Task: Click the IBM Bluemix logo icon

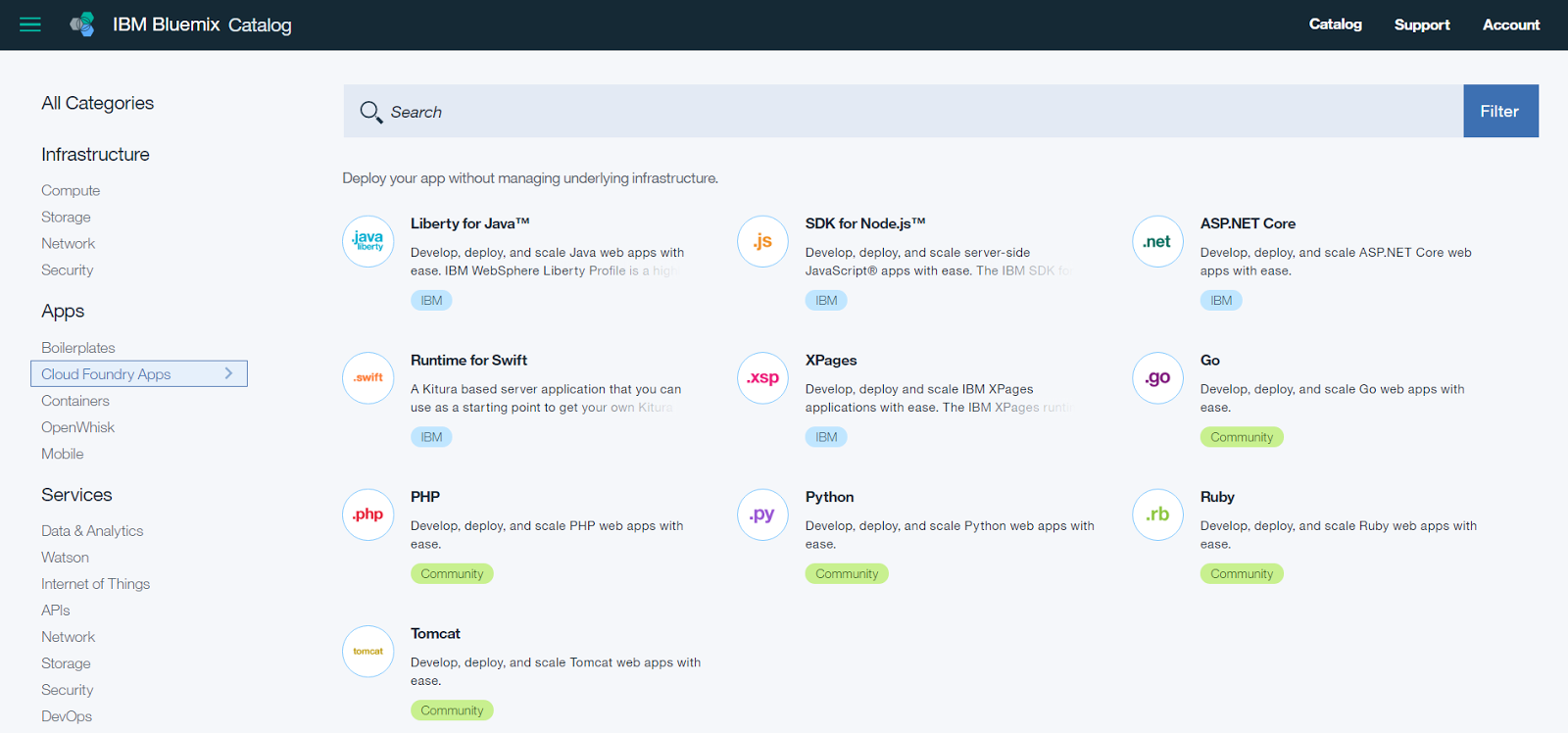Action: pyautogui.click(x=82, y=24)
